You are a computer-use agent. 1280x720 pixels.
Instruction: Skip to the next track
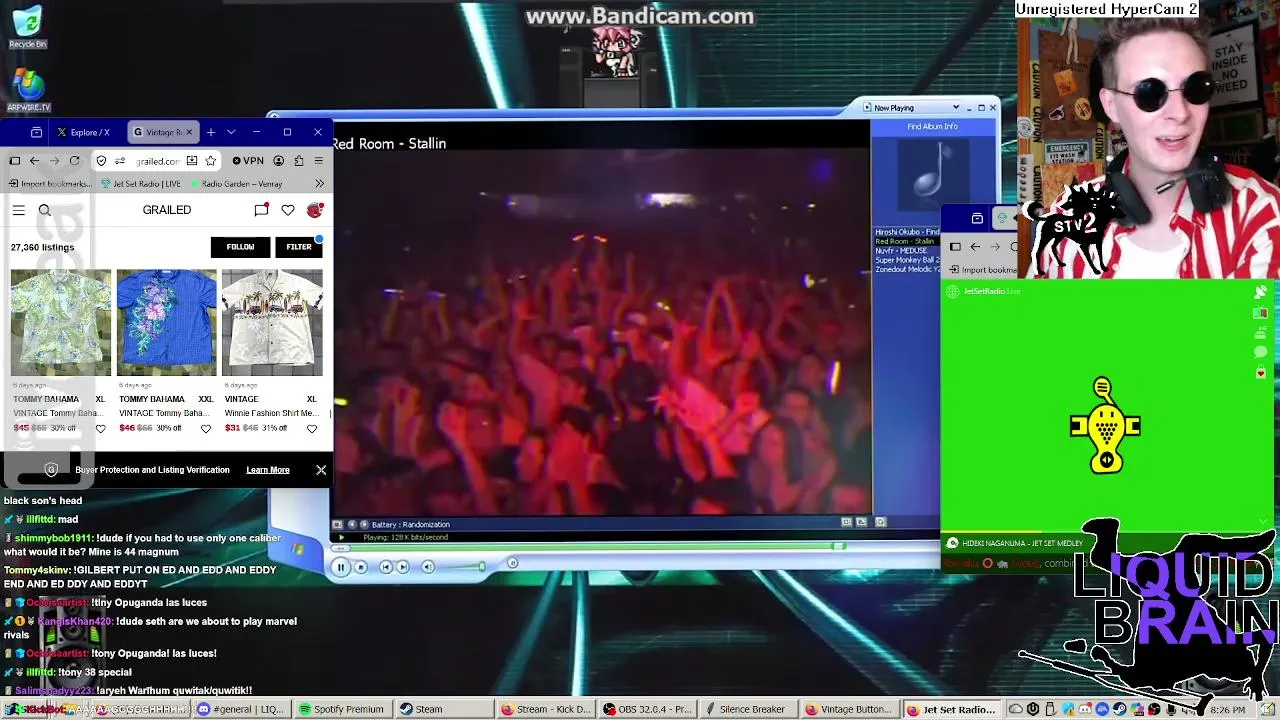[x=402, y=567]
